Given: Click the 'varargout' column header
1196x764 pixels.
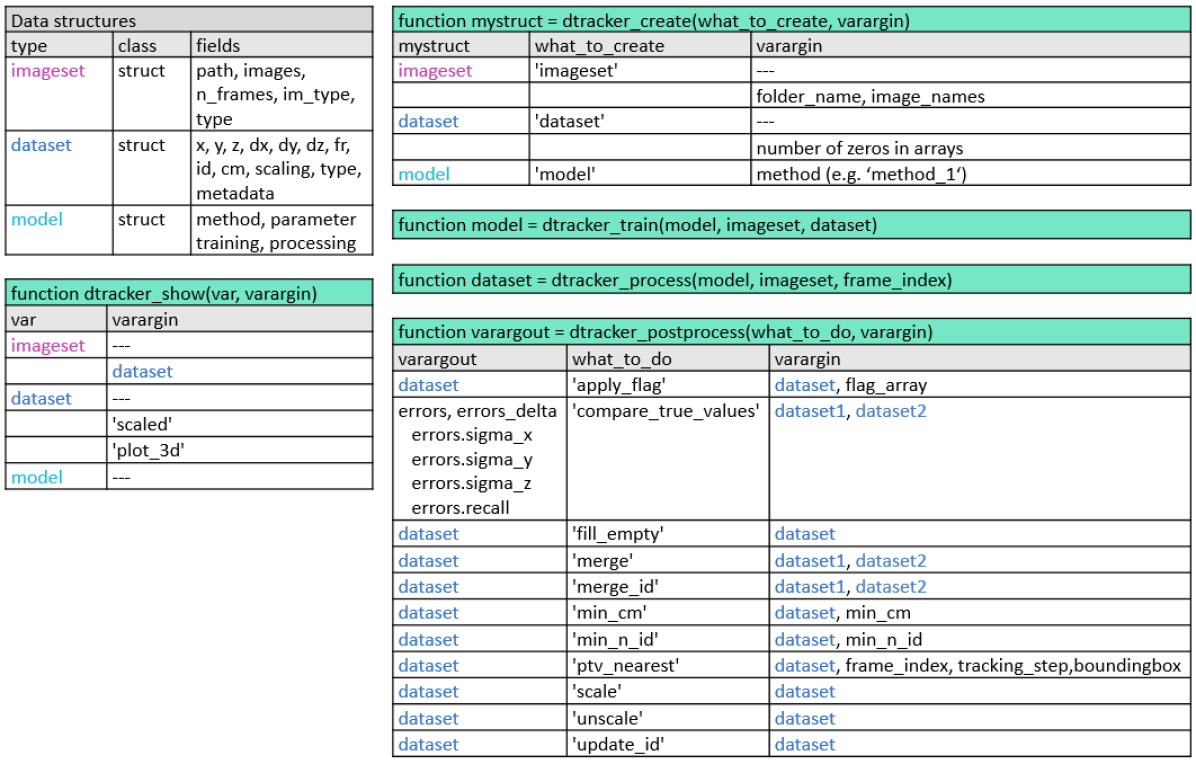Looking at the screenshot, I should [480, 359].
